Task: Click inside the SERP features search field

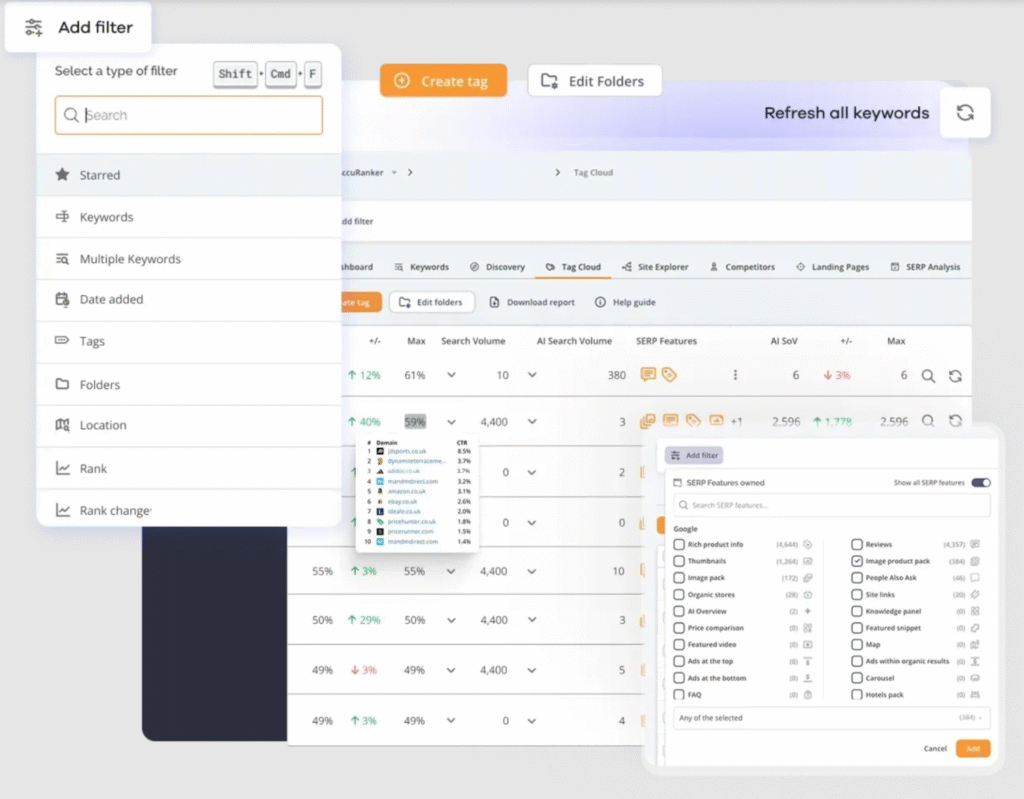Action: pos(830,505)
